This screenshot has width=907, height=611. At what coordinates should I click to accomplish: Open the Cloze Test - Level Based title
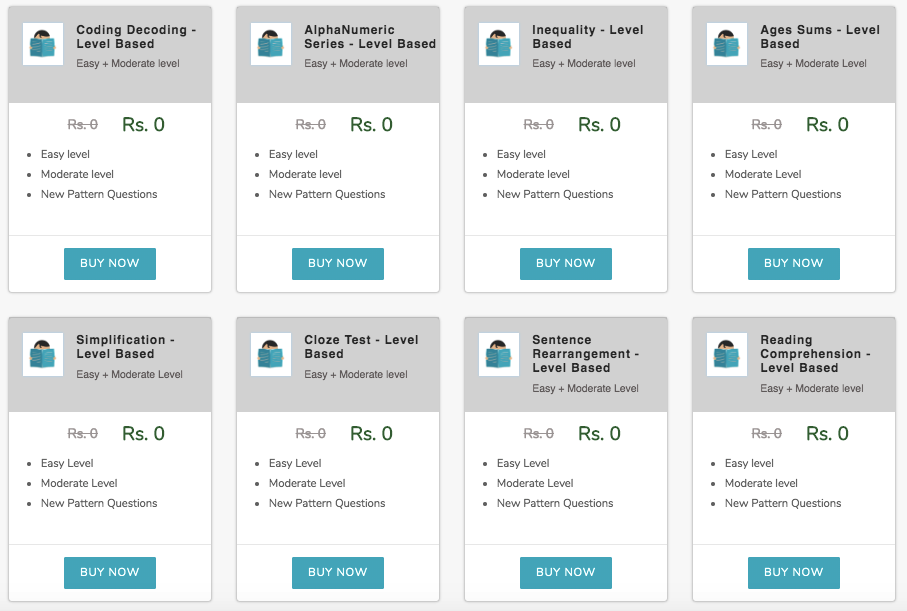362,347
